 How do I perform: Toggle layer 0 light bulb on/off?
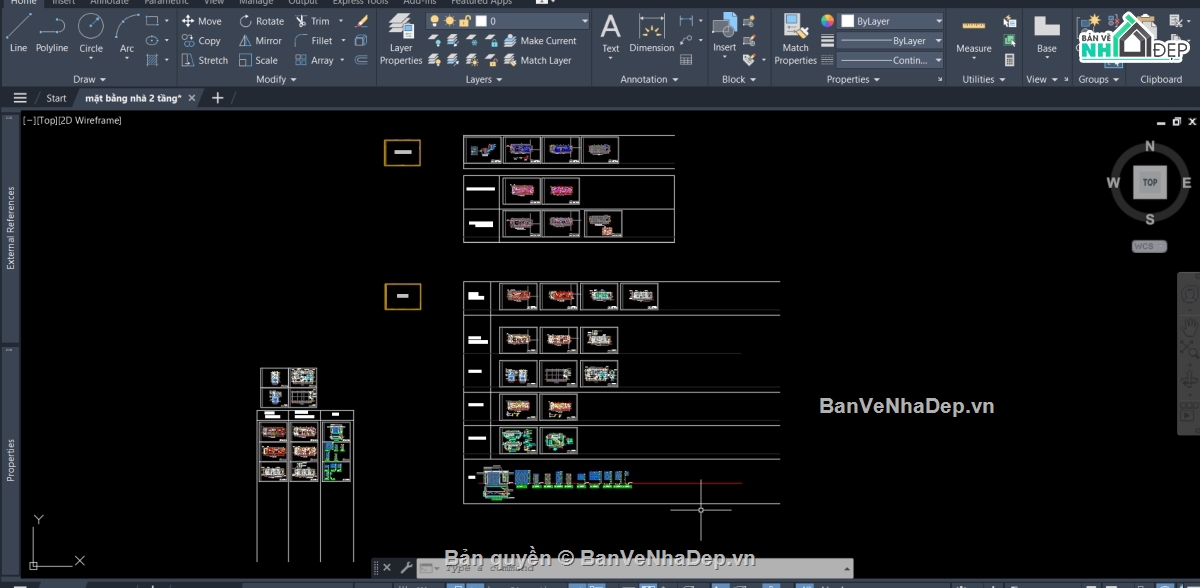[435, 21]
